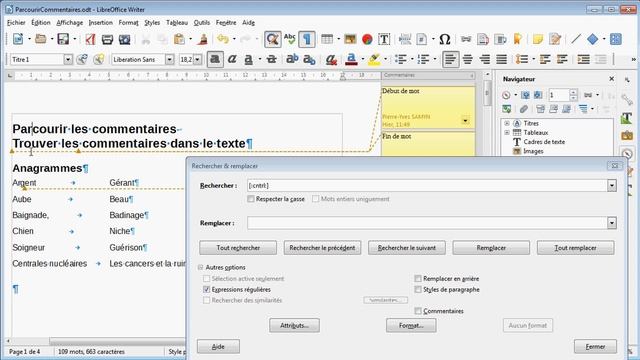Insert special character Omega icon
Screen dimensions: 640x360
pyautogui.click(x=445, y=39)
